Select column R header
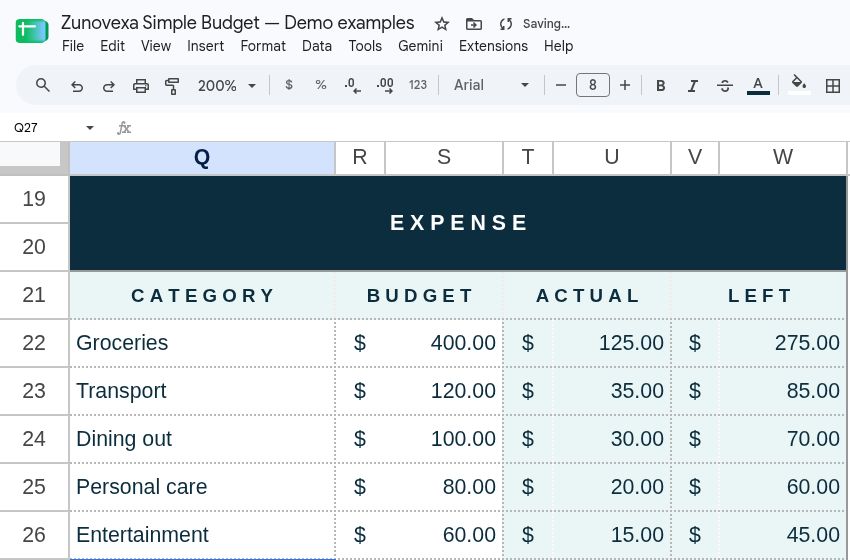The height and width of the screenshot is (560, 850). [360, 158]
